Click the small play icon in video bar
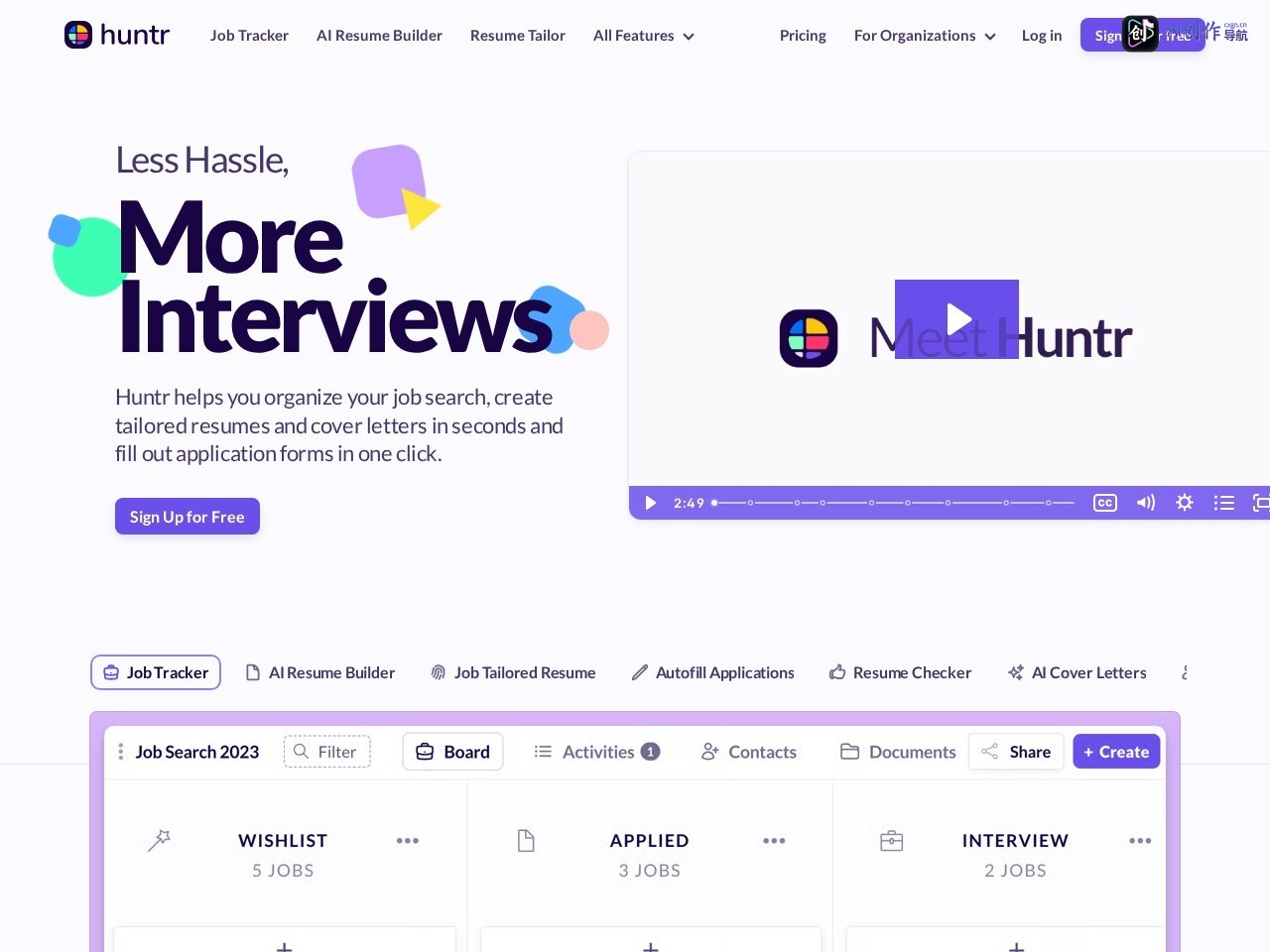Screen dimensions: 1270x952 point(650,503)
